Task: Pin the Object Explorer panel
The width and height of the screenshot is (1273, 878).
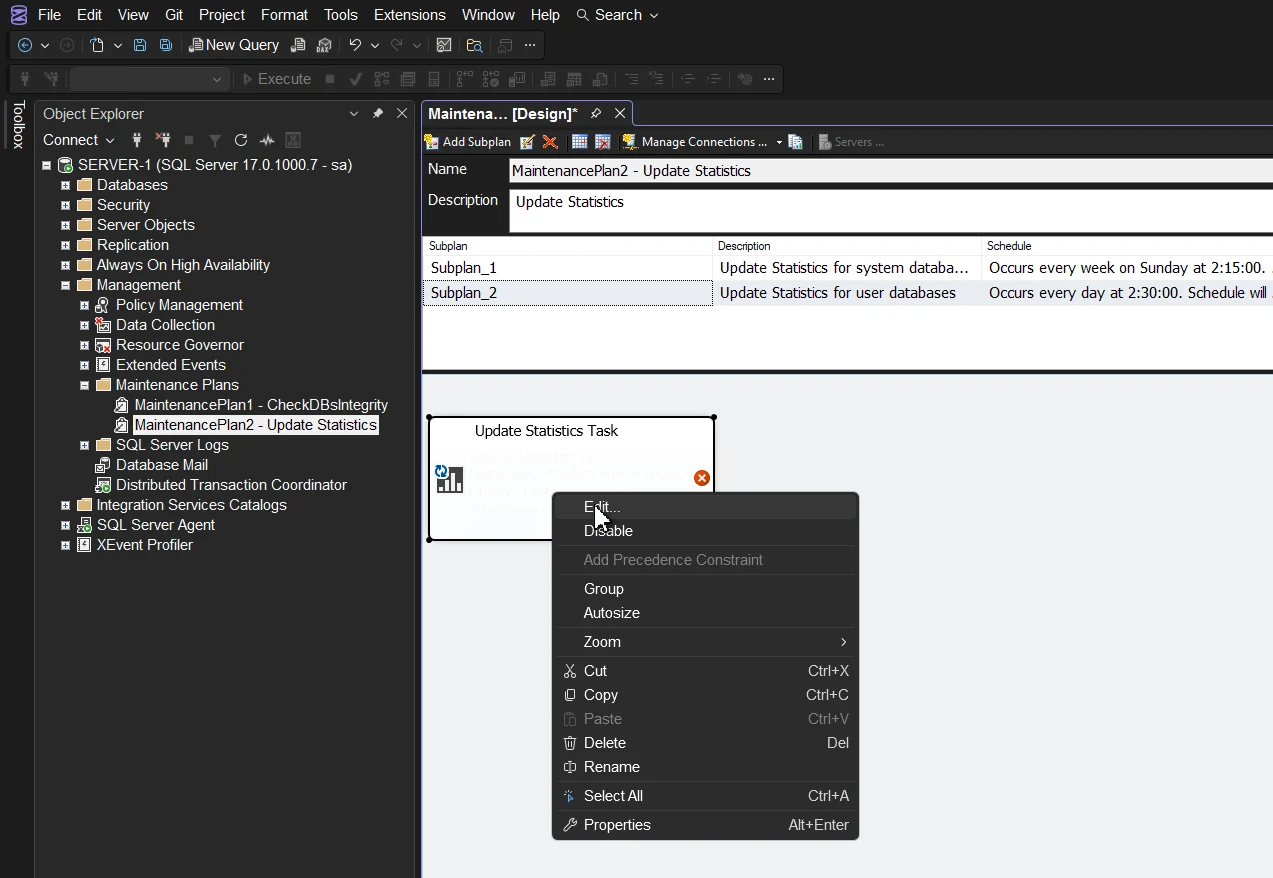Action: 378,114
